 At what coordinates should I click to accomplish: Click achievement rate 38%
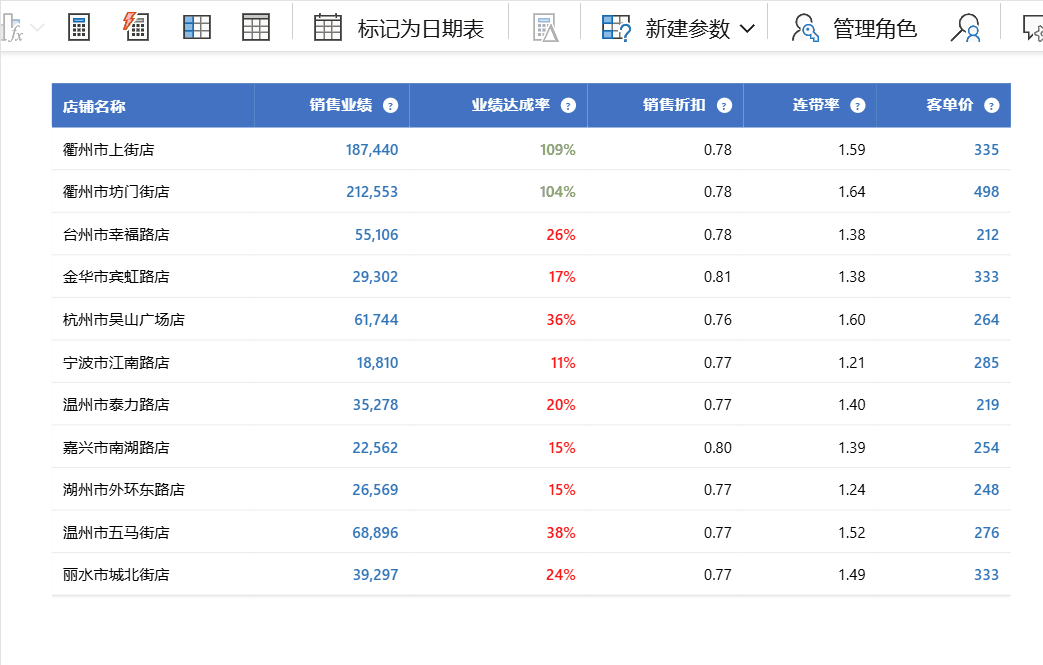561,533
